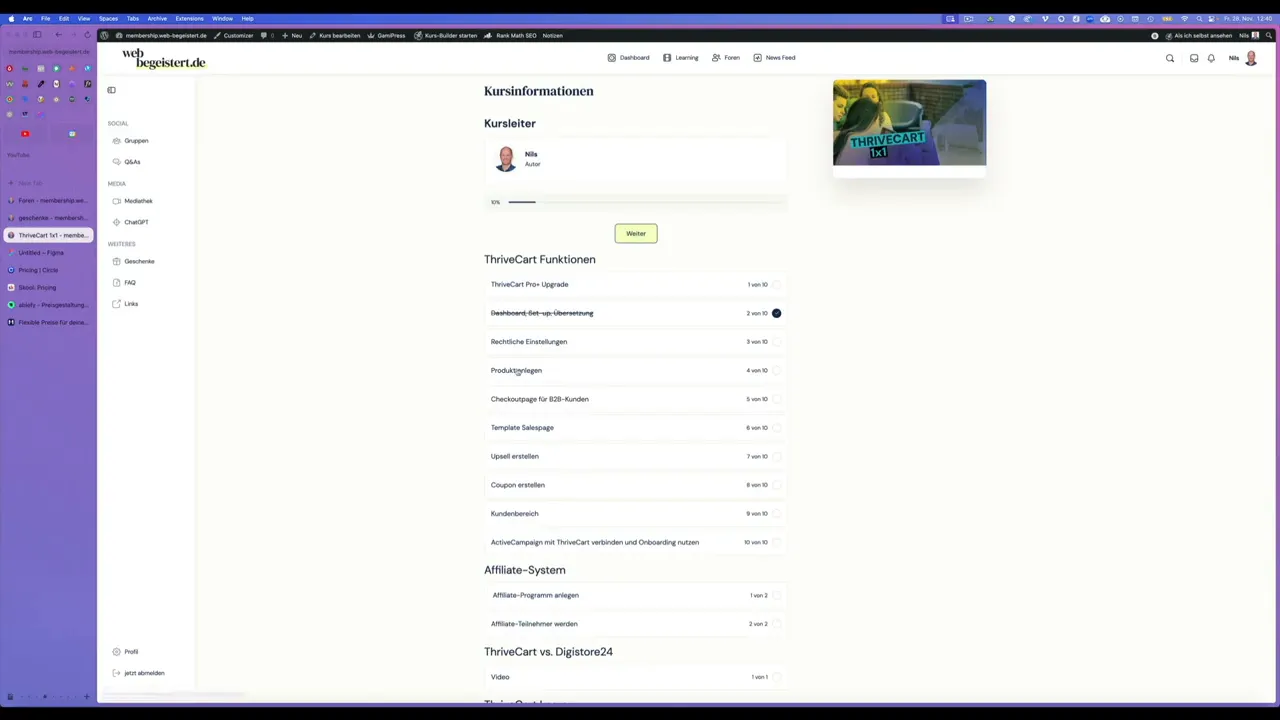Open notifications via the bell icon

1211,58
